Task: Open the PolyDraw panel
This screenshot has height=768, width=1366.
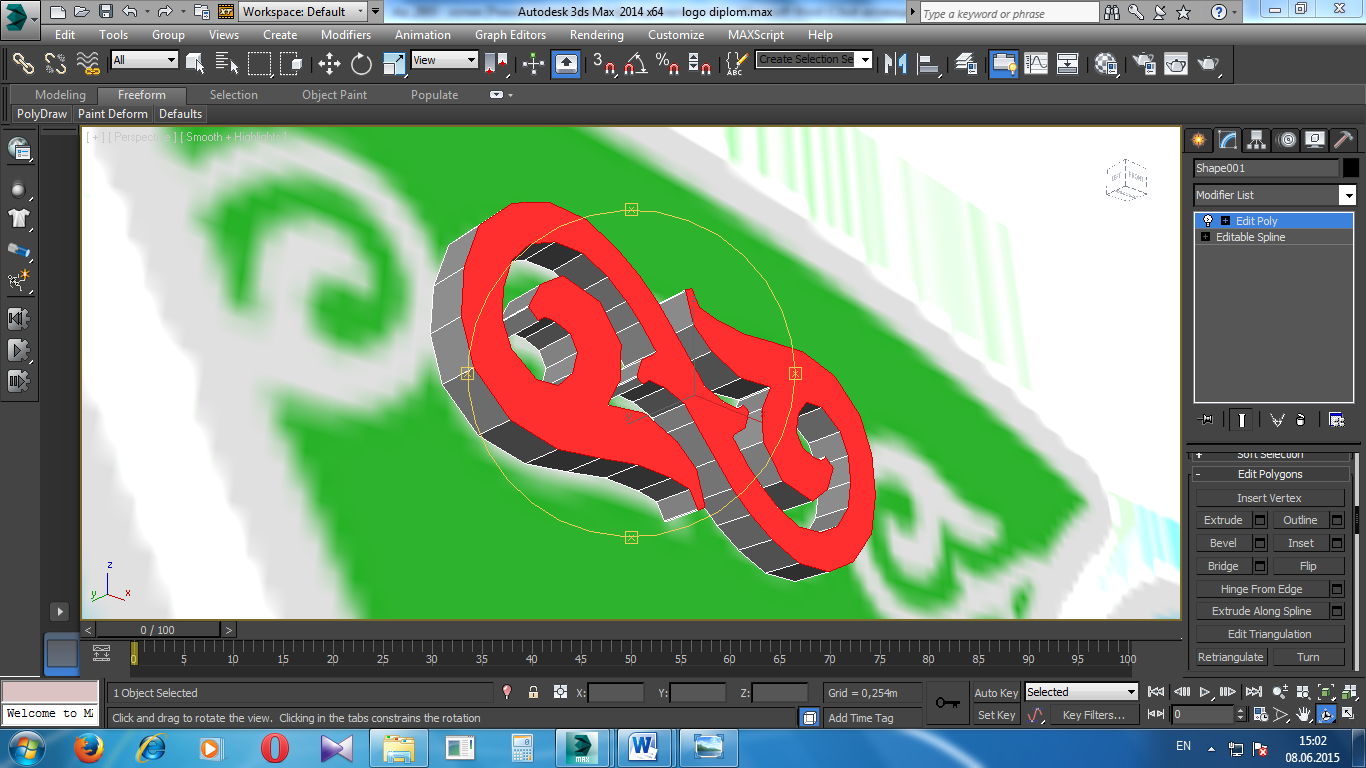Action: (42, 114)
